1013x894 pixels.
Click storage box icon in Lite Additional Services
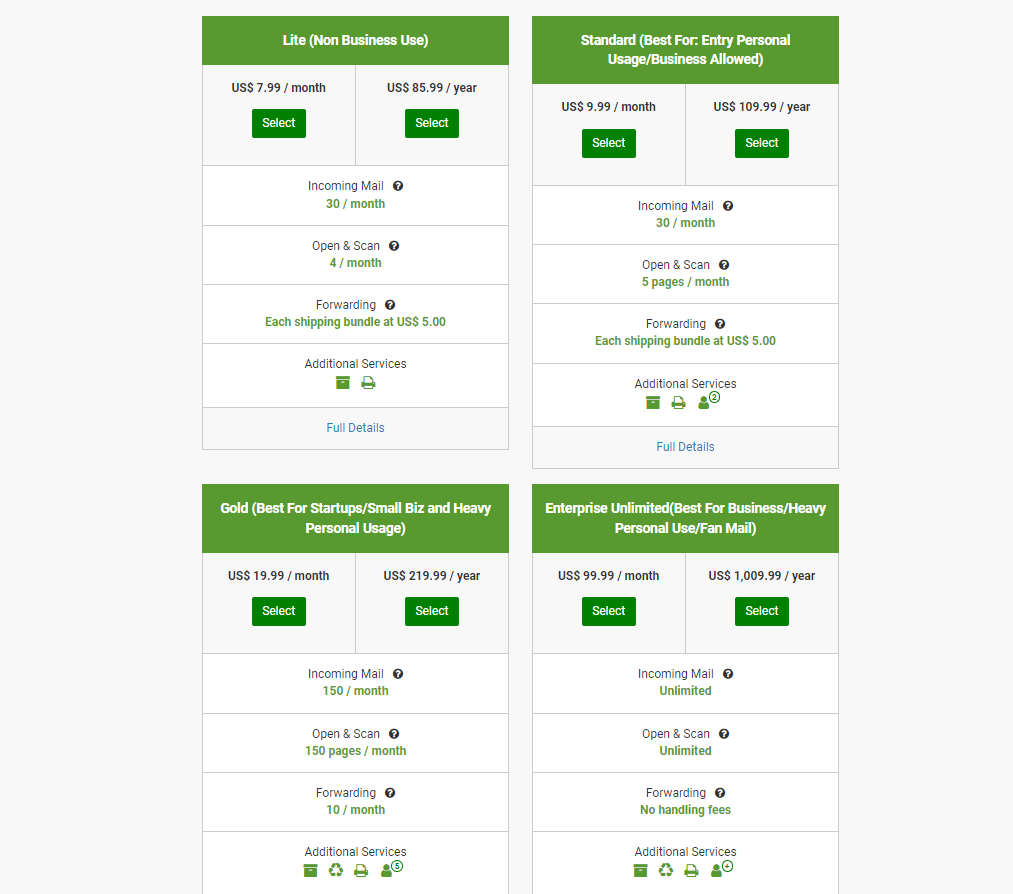point(343,383)
